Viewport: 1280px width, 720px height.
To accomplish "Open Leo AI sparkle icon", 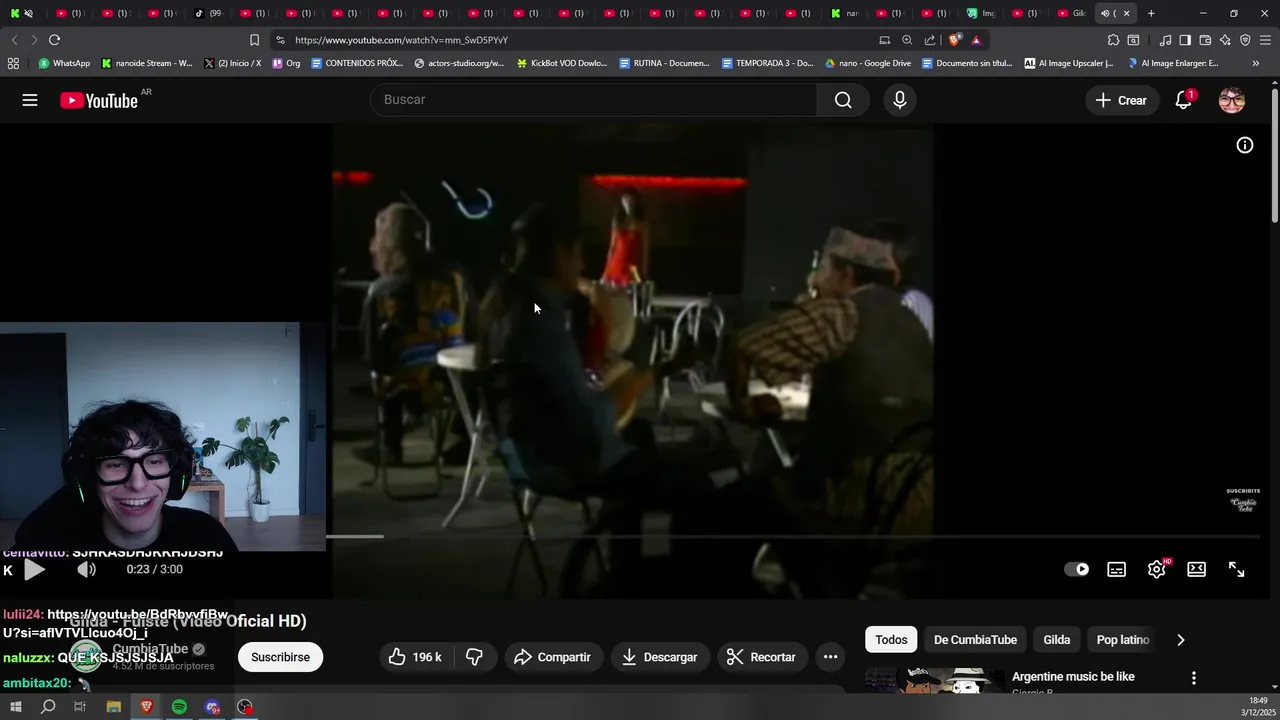I will point(1225,40).
